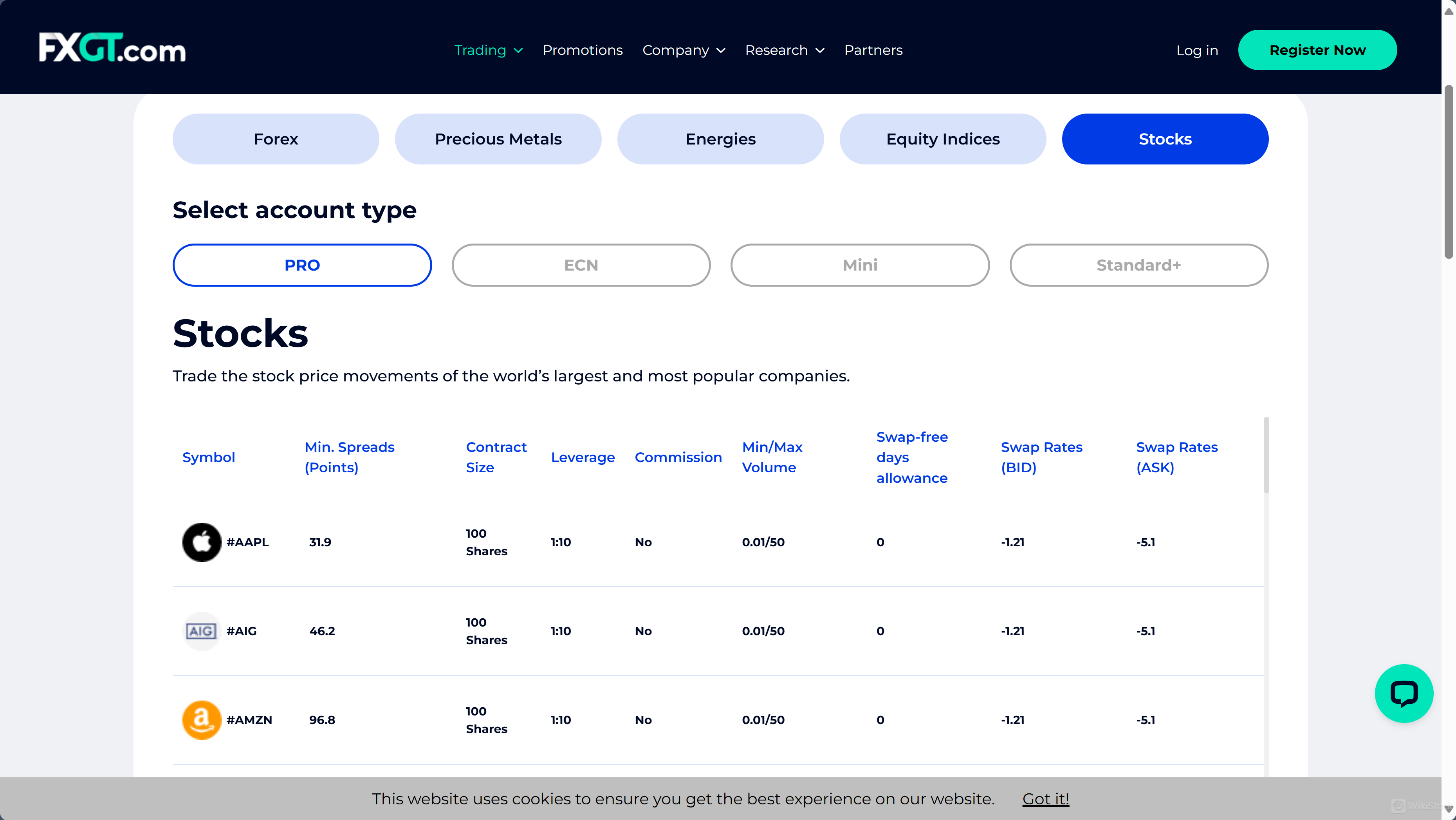
Task: Open the Precious Metals tab
Action: (x=497, y=139)
